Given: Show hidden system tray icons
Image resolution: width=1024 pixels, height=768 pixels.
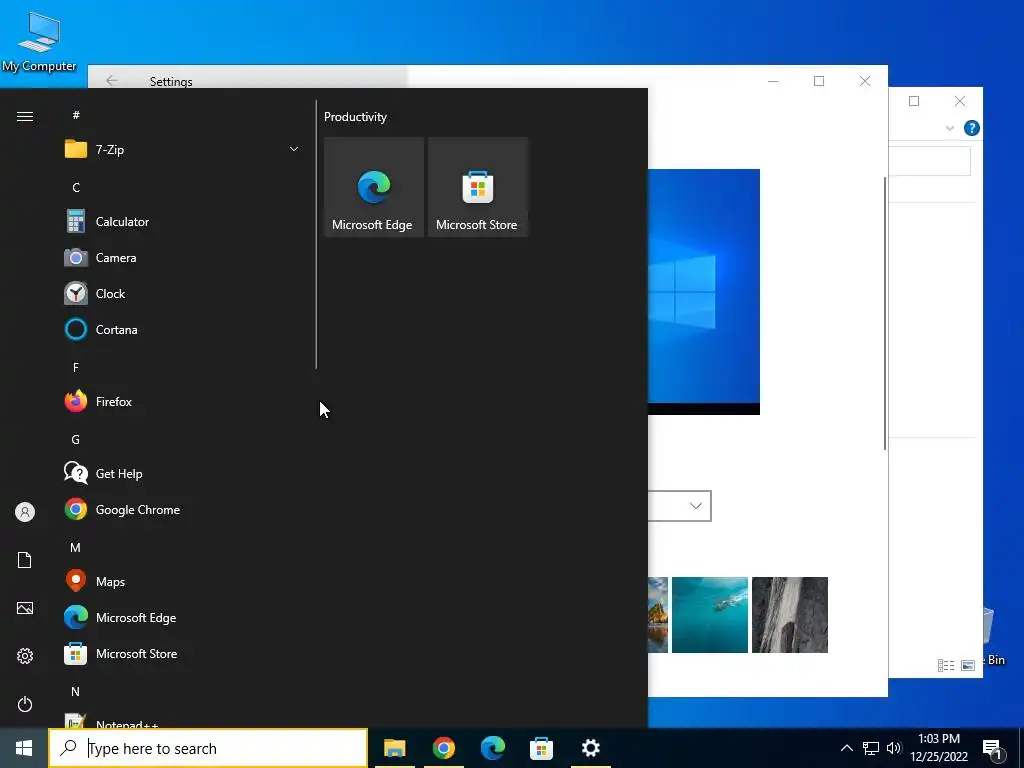Looking at the screenshot, I should pyautogui.click(x=846, y=748).
